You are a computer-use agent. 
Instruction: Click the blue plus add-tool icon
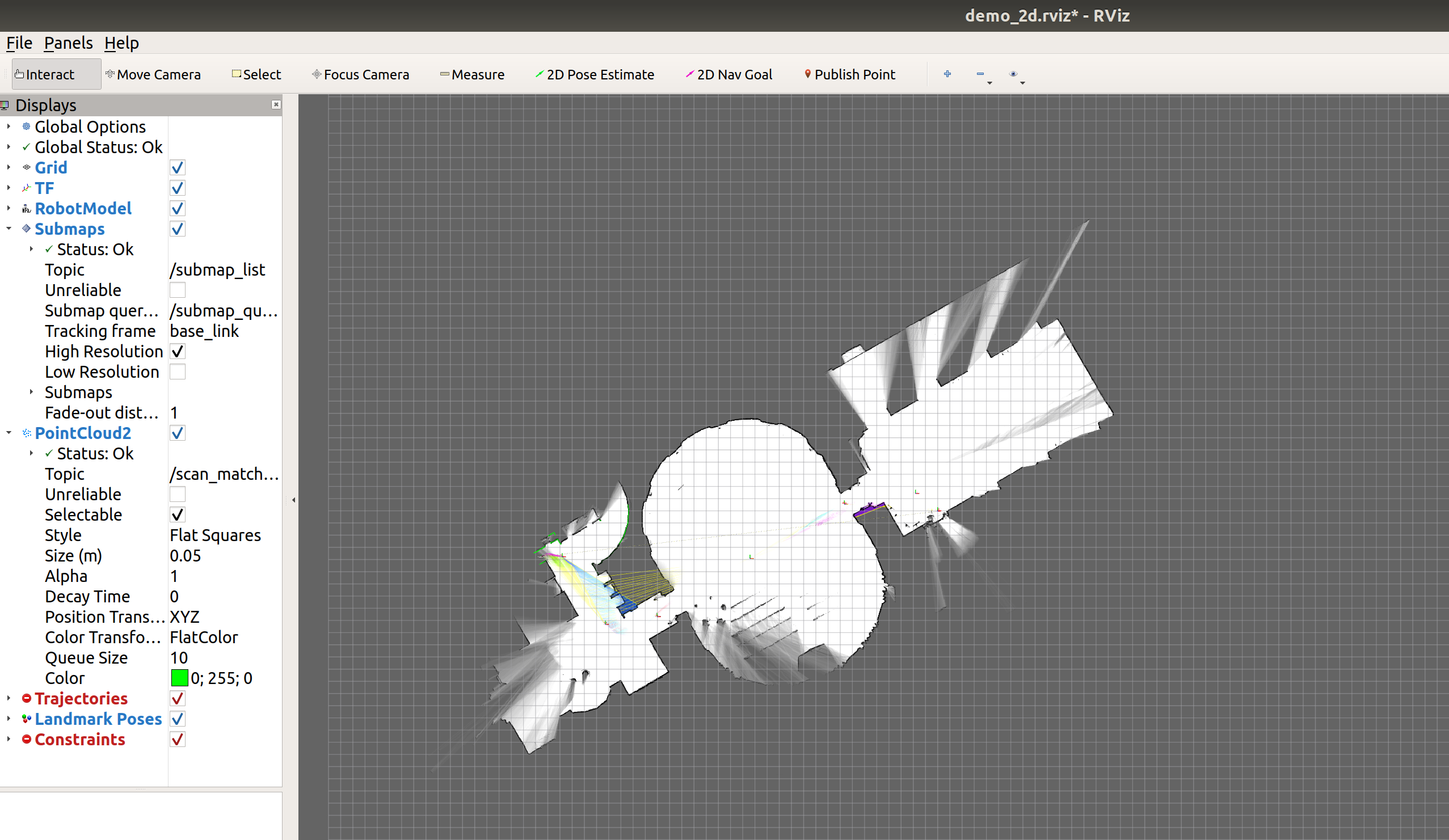pos(947,74)
